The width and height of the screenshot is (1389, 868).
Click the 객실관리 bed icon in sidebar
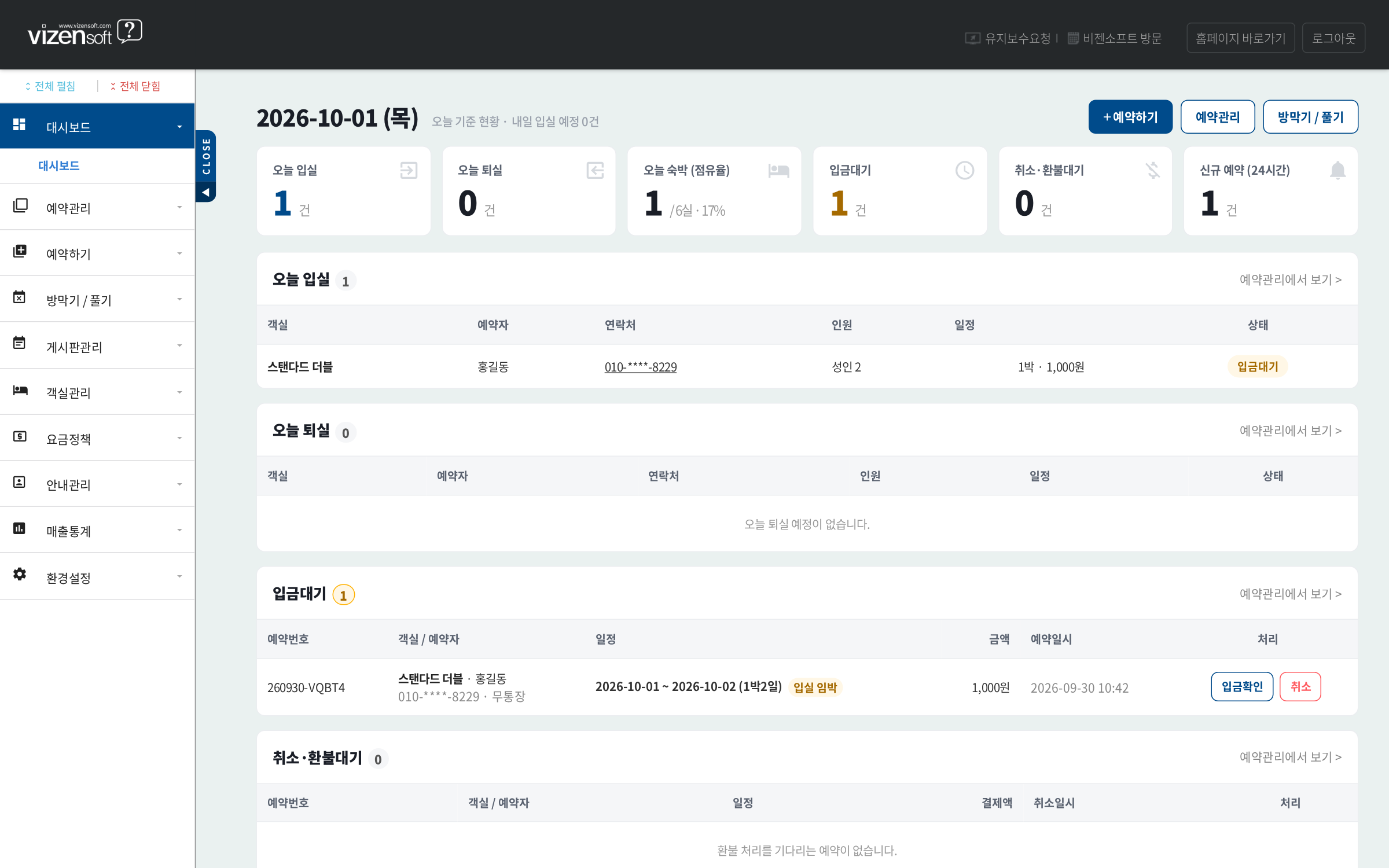coord(20,390)
